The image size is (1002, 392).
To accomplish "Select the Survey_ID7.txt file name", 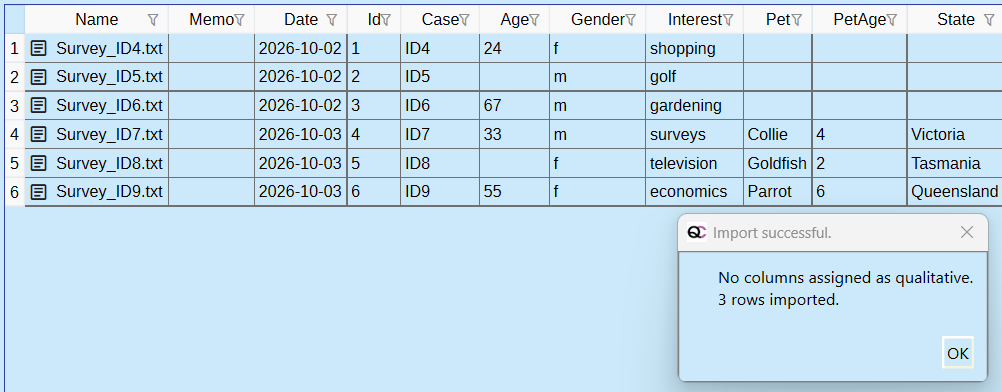I will tap(109, 134).
